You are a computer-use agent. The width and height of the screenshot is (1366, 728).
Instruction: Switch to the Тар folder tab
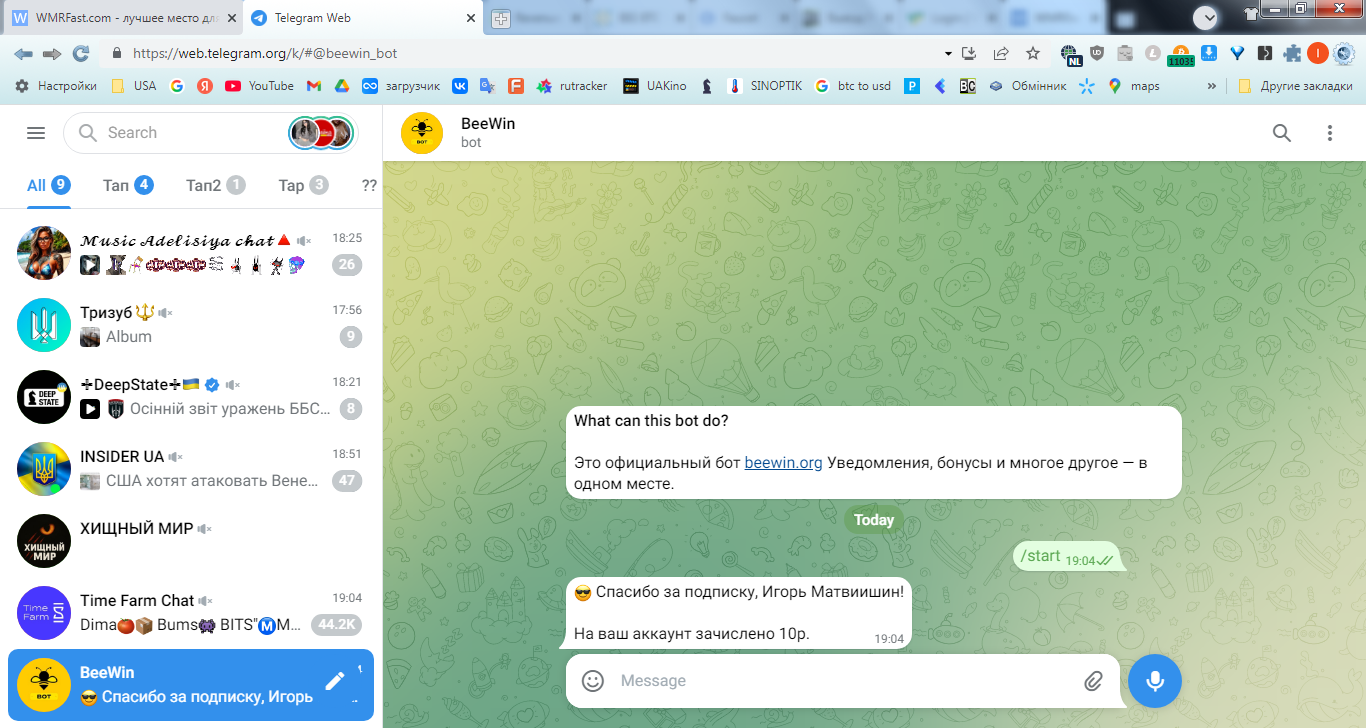(303, 185)
